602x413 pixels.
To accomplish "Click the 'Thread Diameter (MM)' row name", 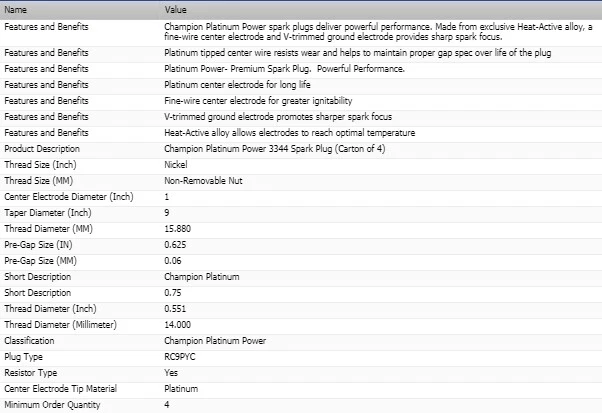I will [x=48, y=229].
